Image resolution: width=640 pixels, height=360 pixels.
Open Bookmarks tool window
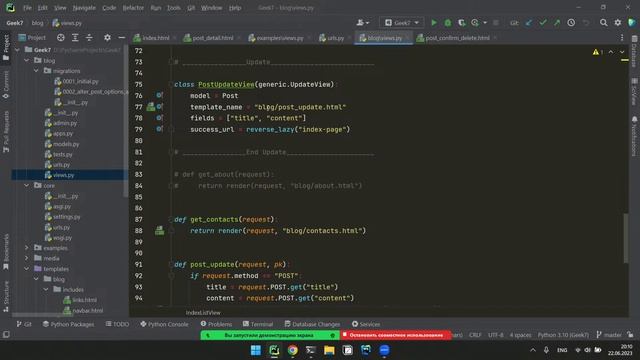pos(6,252)
